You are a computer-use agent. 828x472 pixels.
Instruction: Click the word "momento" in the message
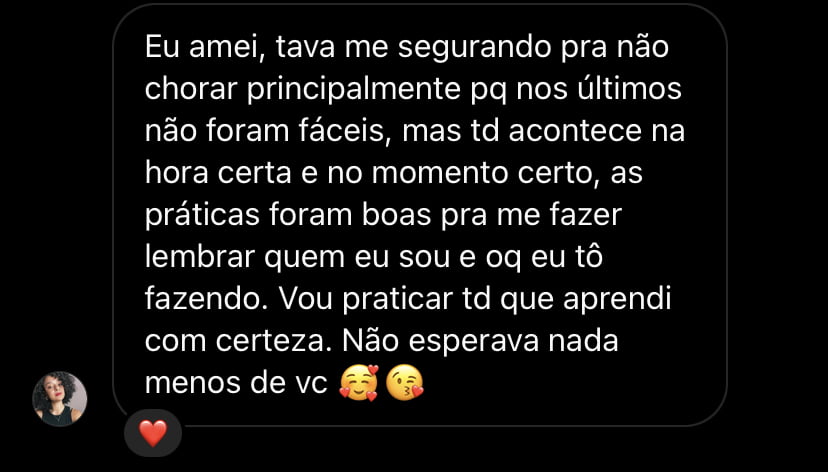440,174
